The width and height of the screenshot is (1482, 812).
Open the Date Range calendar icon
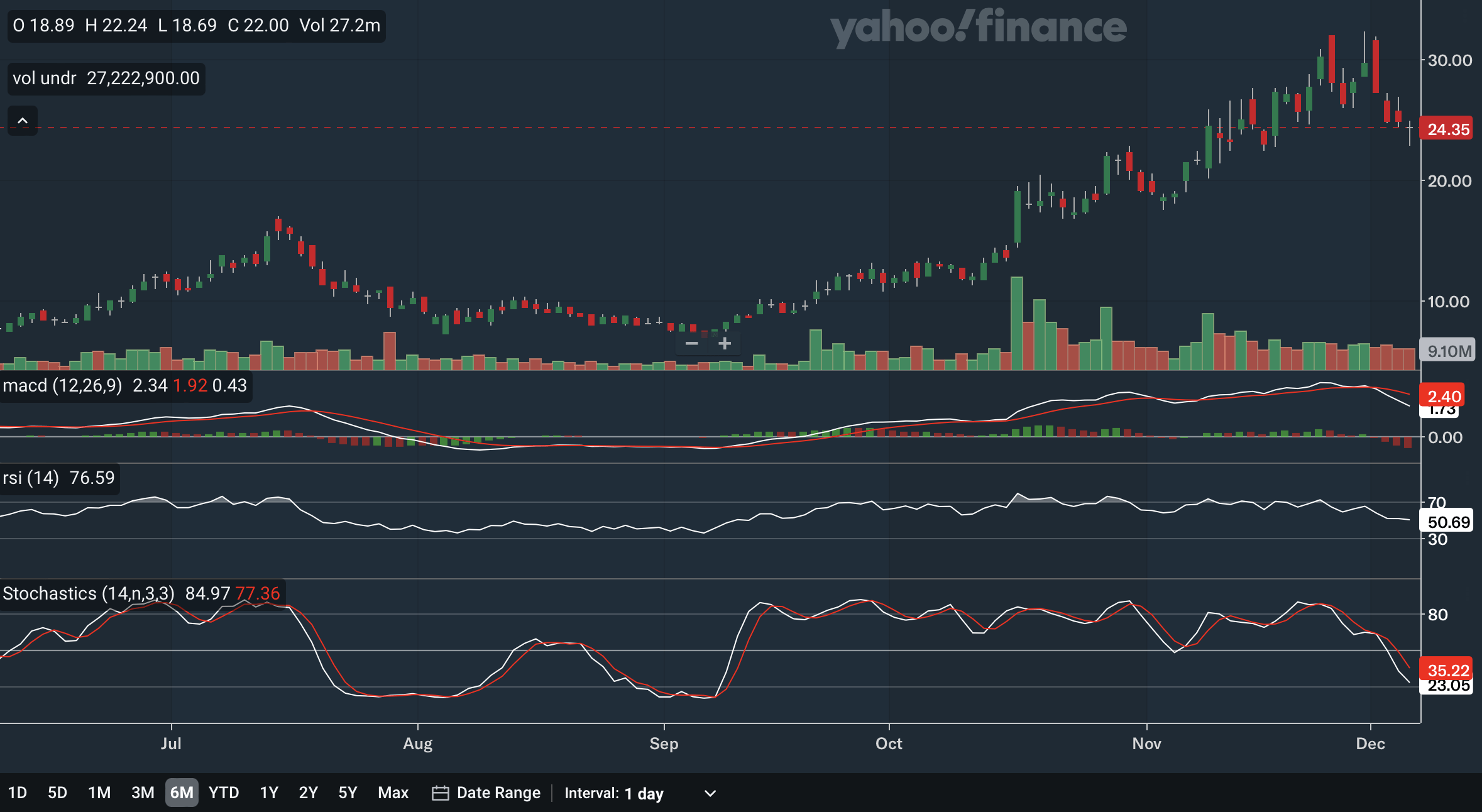pos(442,793)
